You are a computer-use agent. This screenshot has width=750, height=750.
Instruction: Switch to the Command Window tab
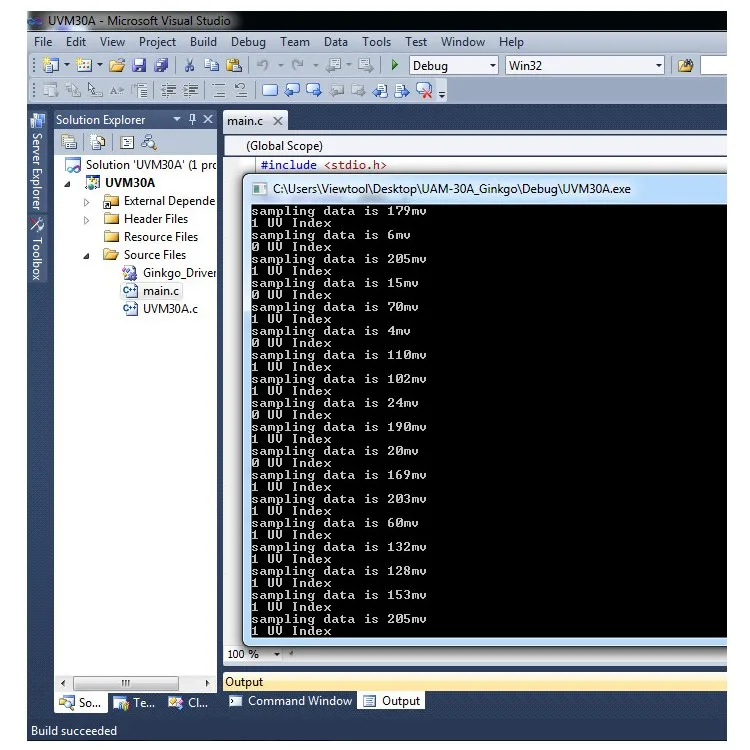click(x=290, y=701)
